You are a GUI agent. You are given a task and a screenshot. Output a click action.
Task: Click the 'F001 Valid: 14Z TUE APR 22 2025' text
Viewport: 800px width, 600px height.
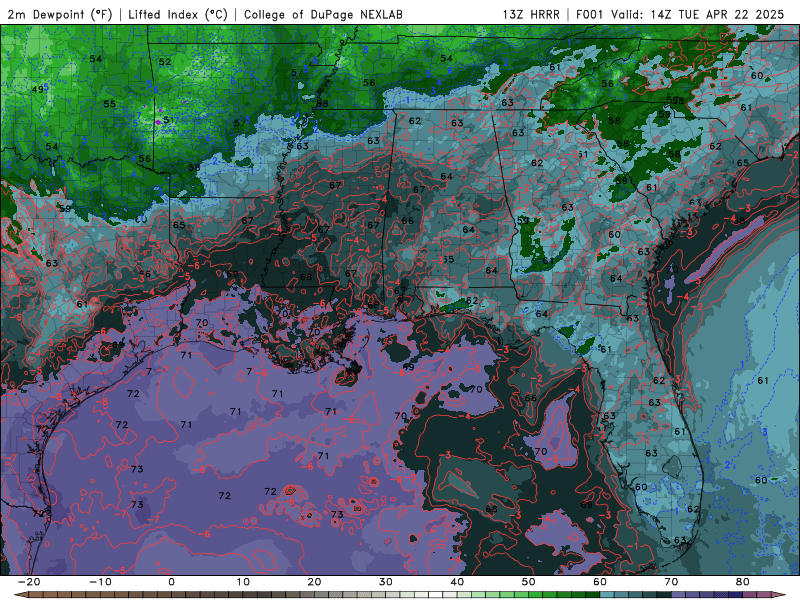click(x=680, y=14)
